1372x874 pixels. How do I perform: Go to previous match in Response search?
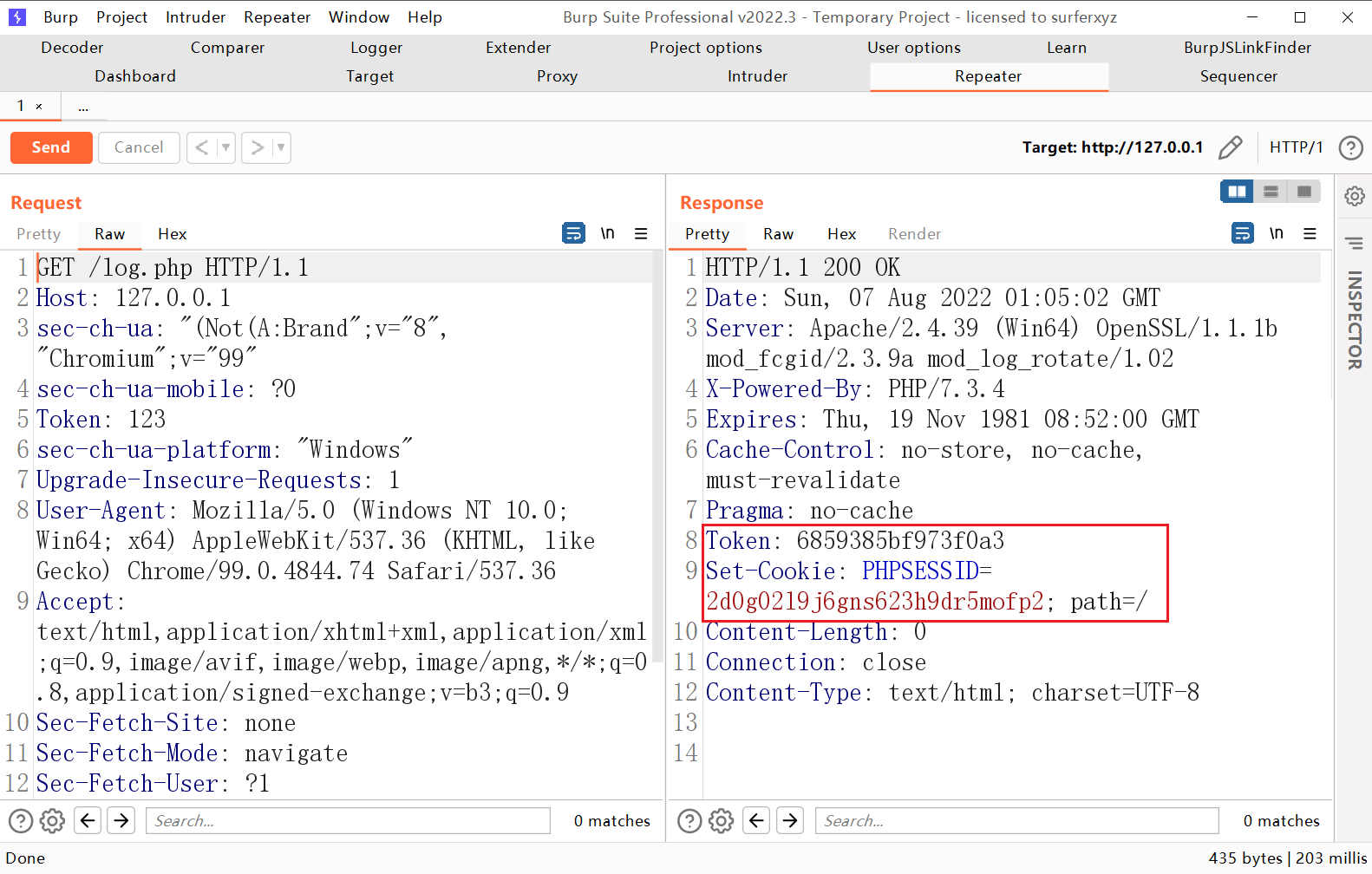(756, 820)
